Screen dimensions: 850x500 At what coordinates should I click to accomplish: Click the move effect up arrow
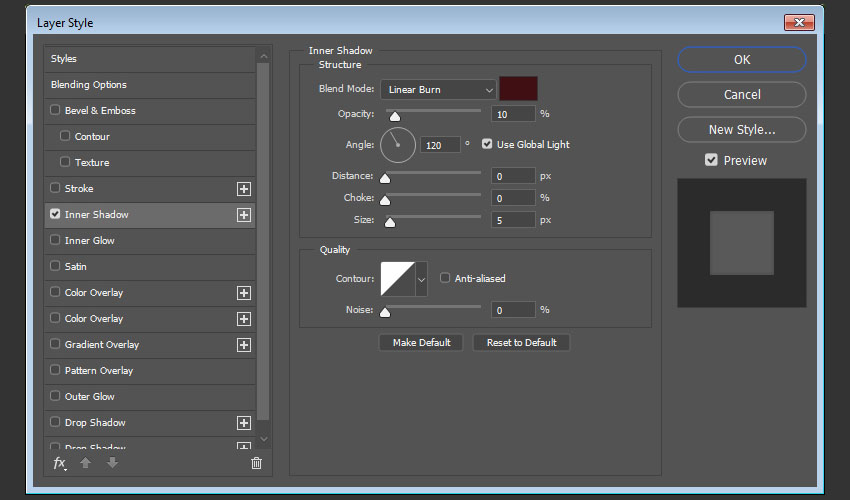pos(86,463)
